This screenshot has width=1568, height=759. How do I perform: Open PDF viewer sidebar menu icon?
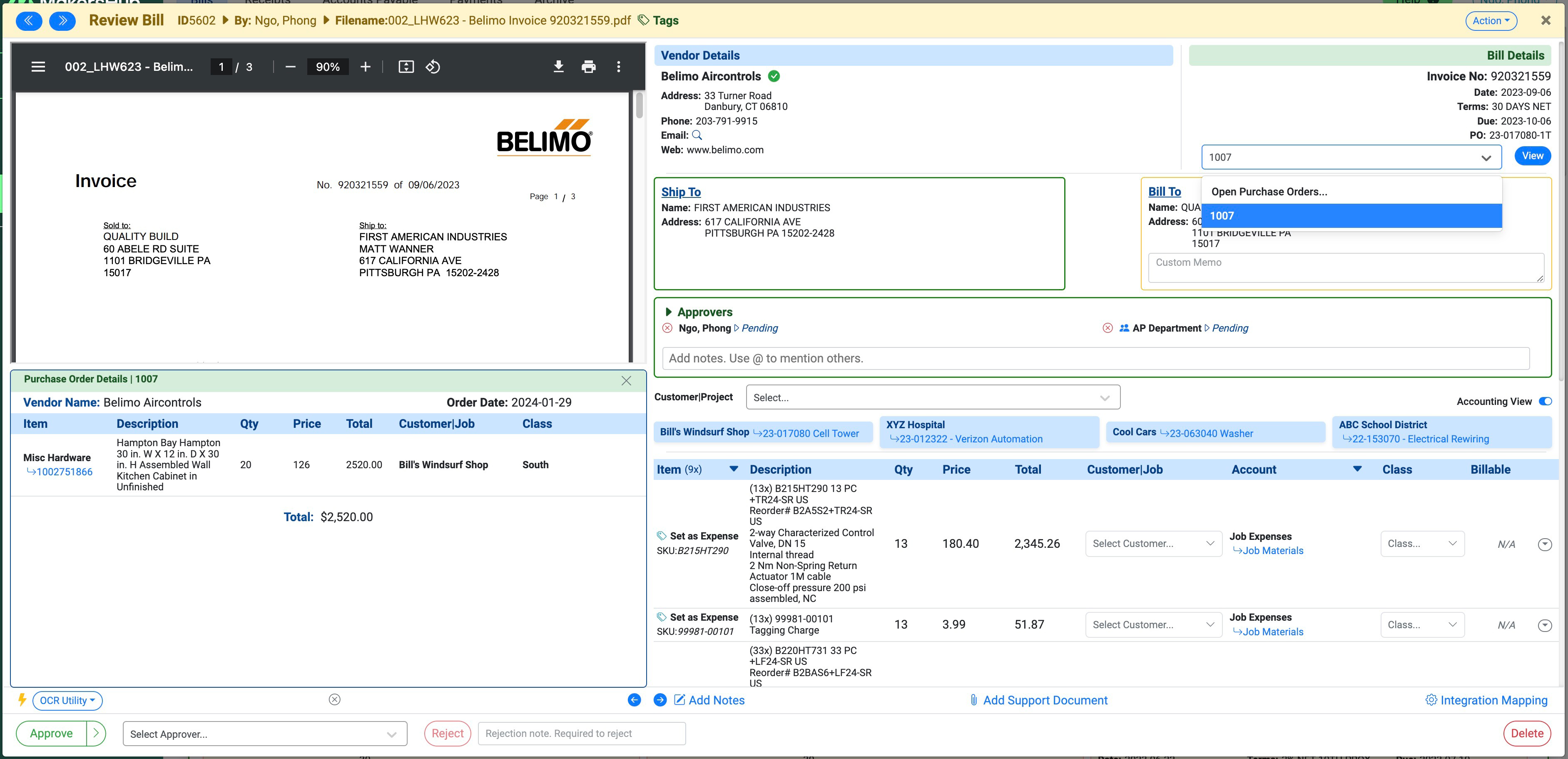pyautogui.click(x=38, y=66)
